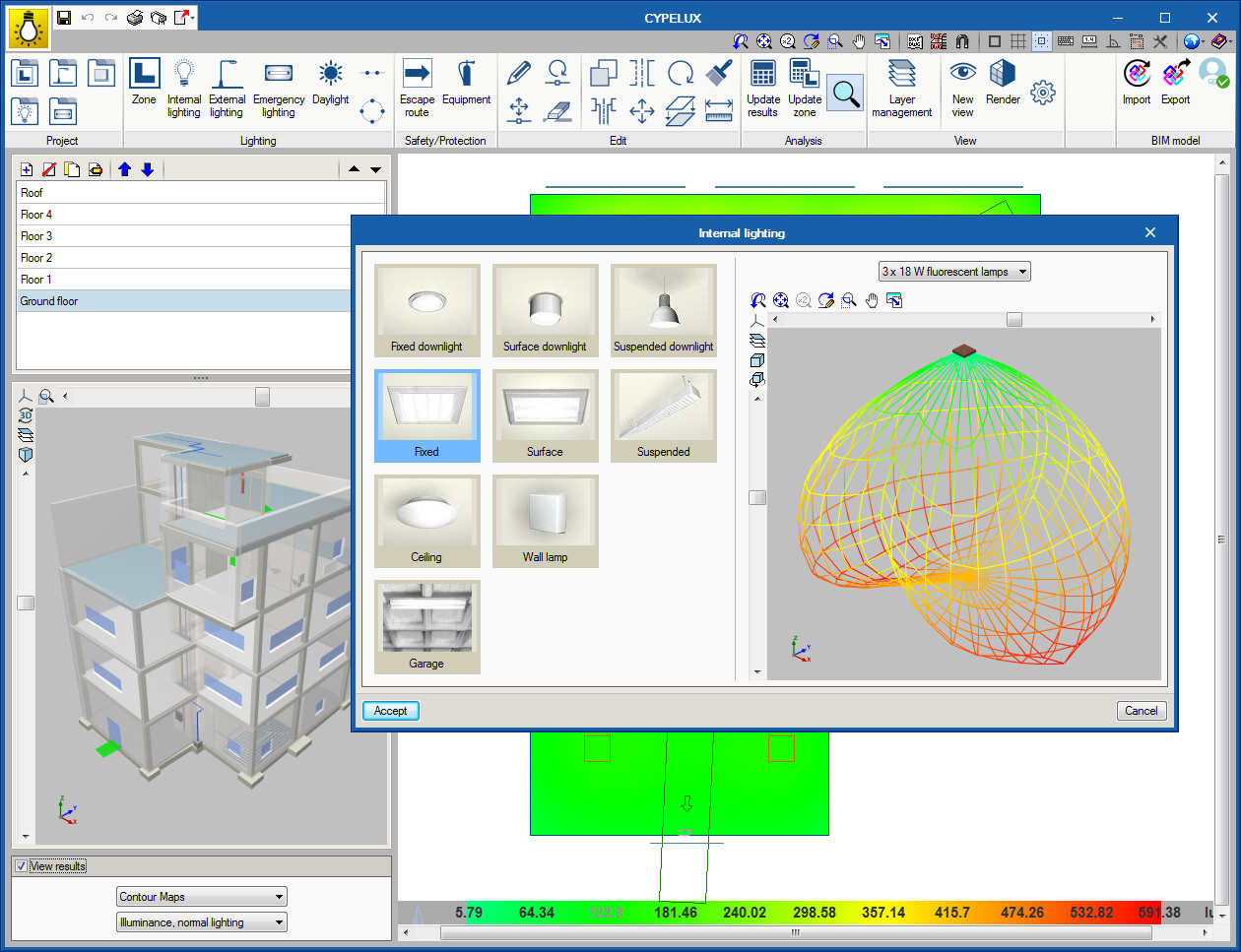
Task: Choose the Surface downlight luminaire
Action: pyautogui.click(x=546, y=310)
